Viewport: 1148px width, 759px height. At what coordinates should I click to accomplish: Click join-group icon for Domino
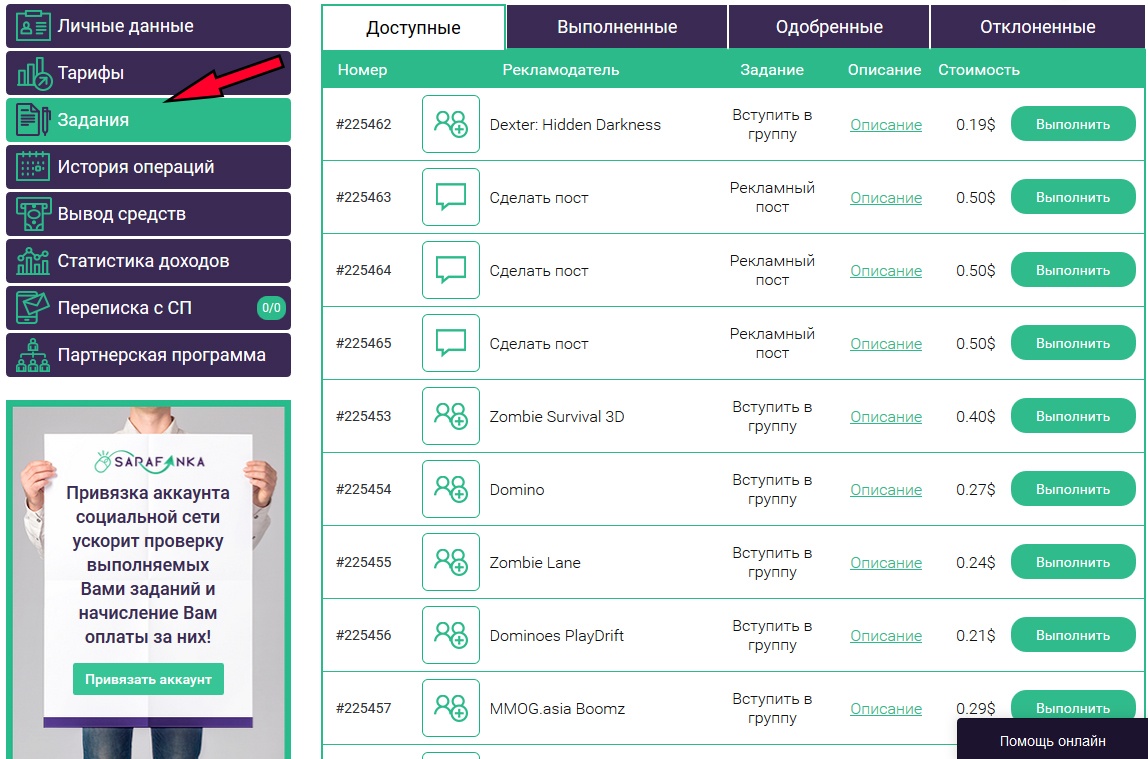point(451,489)
